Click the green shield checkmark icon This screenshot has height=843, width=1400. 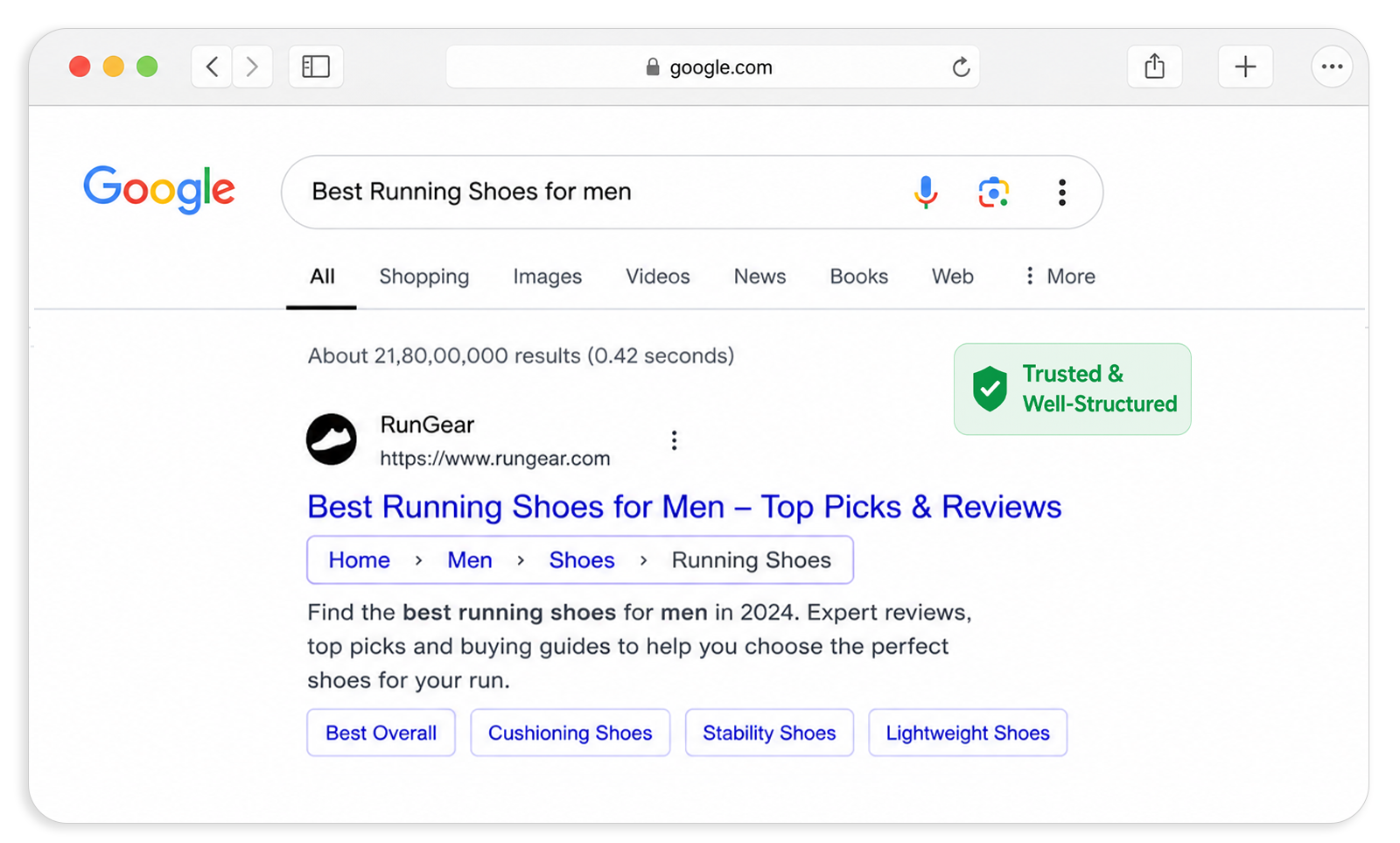[990, 389]
